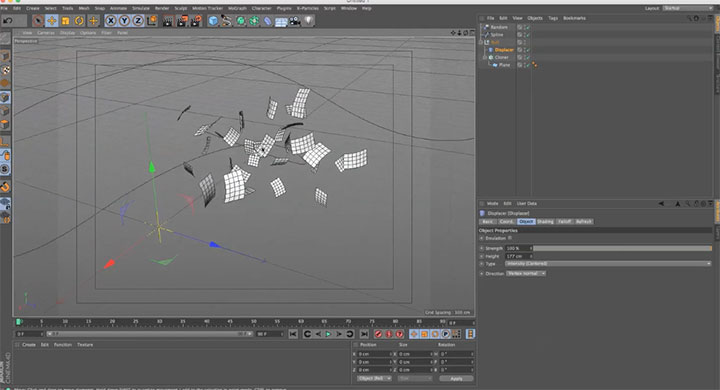This screenshot has height=390, width=720.
Task: Select the Rotate tool
Action: point(79,21)
